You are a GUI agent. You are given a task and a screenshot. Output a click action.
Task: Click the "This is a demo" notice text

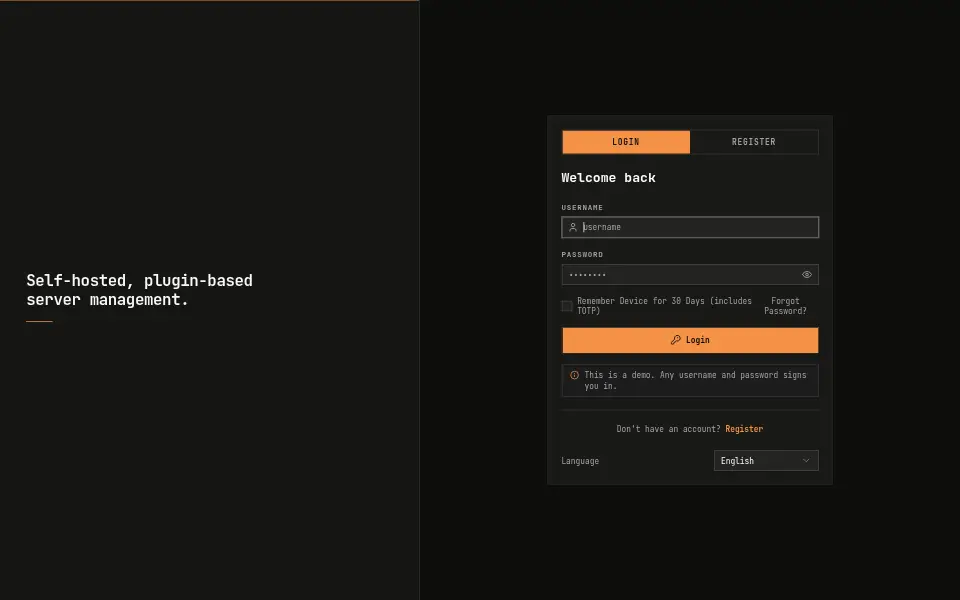click(x=695, y=380)
